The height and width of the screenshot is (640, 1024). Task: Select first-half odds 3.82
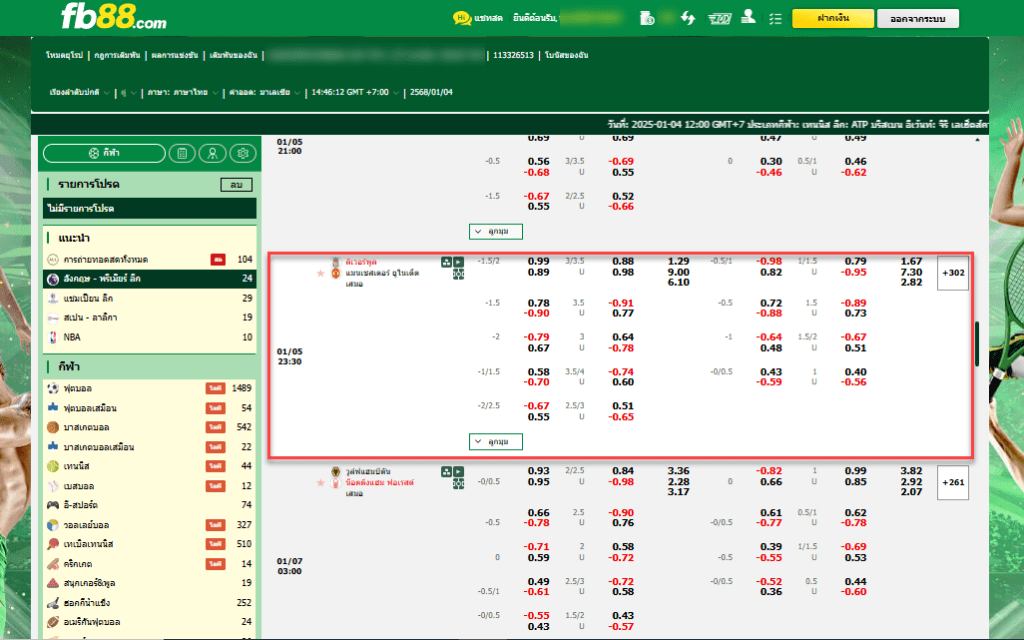coord(911,472)
